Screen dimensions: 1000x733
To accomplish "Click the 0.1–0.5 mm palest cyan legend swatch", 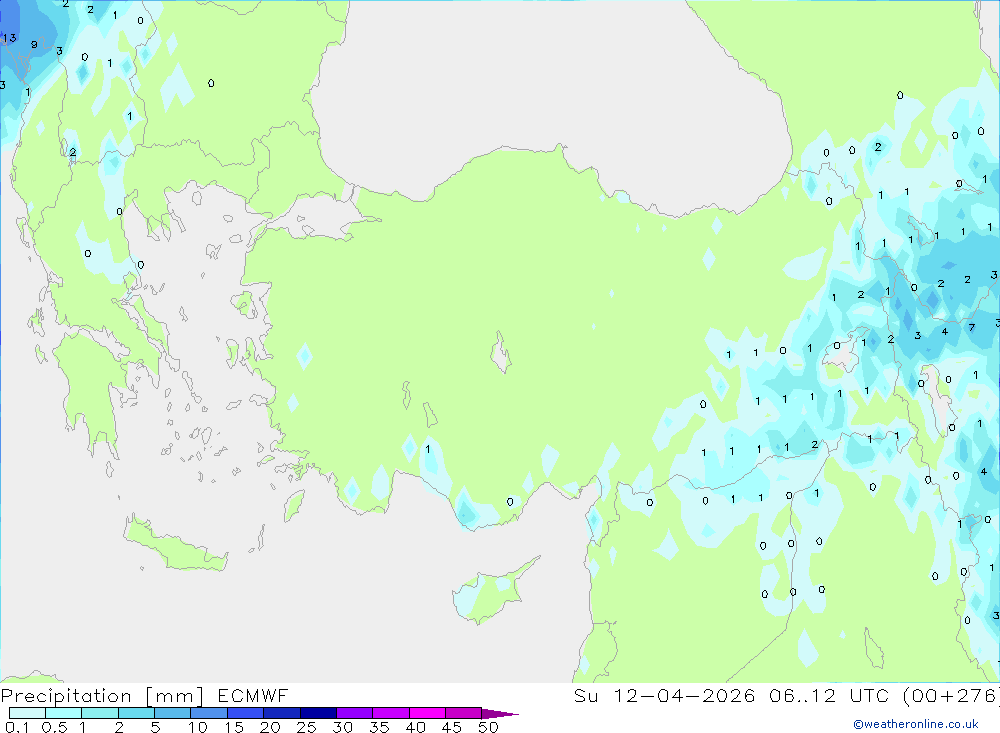I will (x=27, y=713).
